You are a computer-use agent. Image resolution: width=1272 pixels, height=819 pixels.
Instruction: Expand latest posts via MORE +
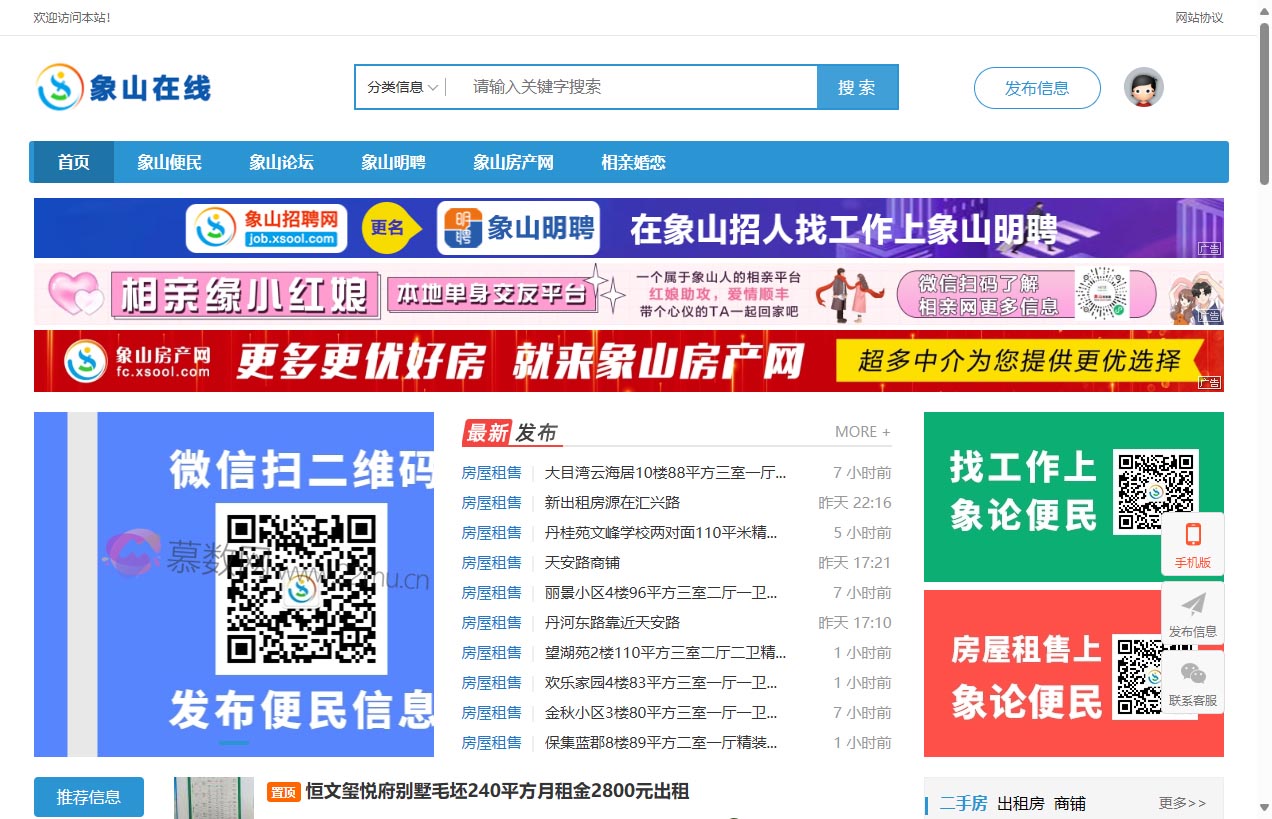click(x=862, y=432)
